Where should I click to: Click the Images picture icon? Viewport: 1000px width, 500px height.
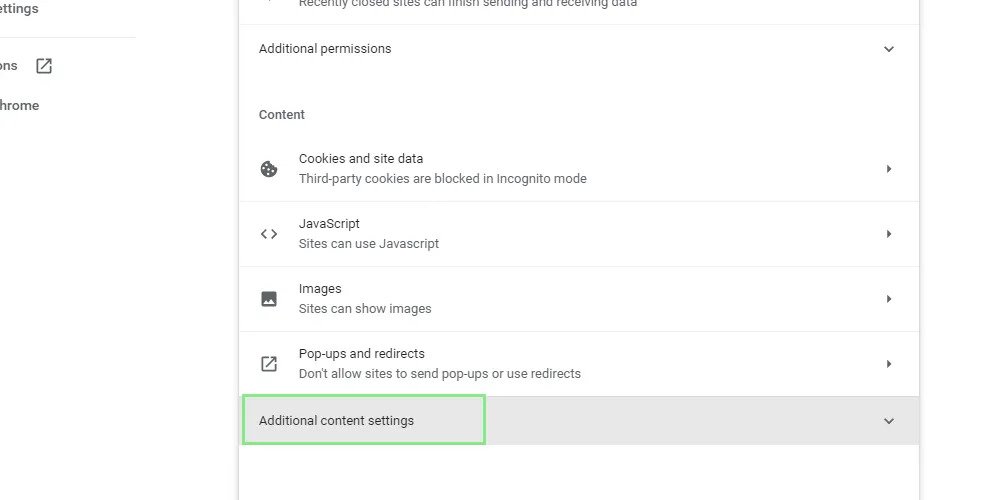pos(269,299)
